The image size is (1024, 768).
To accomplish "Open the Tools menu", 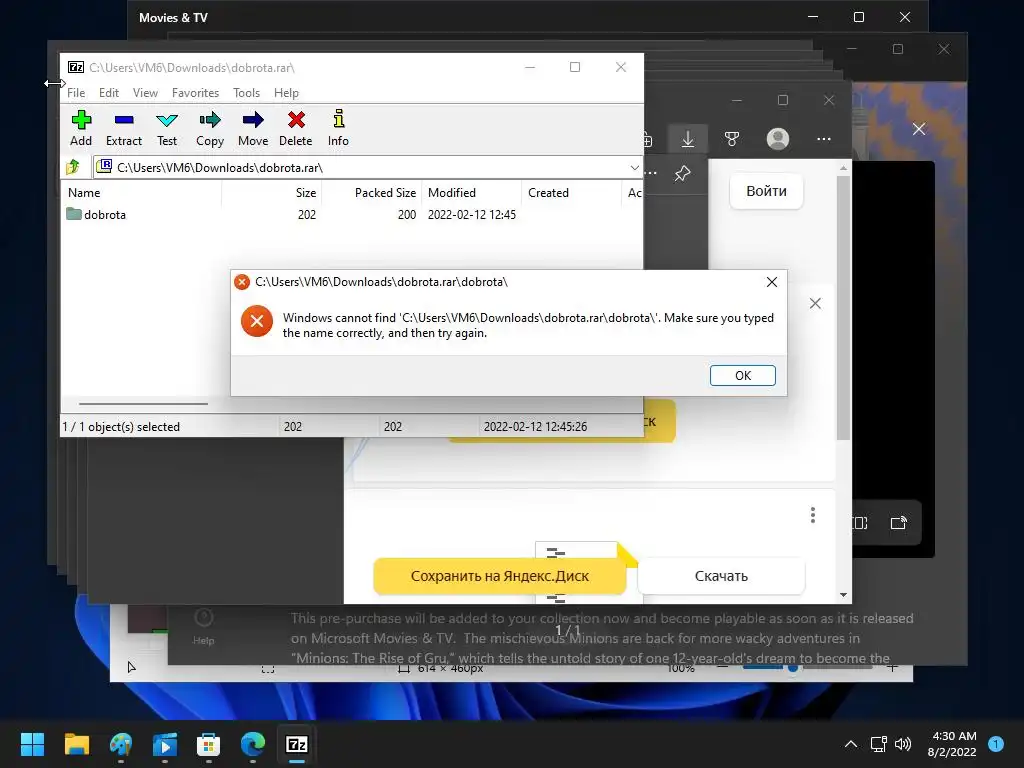I will pos(246,93).
